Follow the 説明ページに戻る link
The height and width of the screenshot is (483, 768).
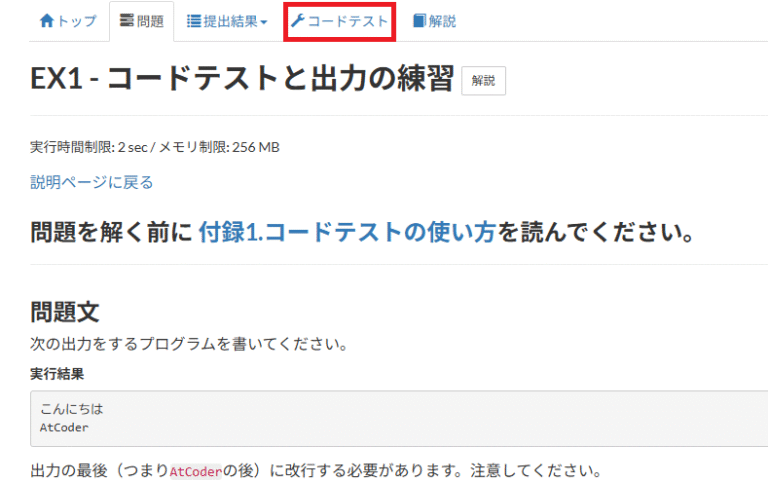pos(92,182)
